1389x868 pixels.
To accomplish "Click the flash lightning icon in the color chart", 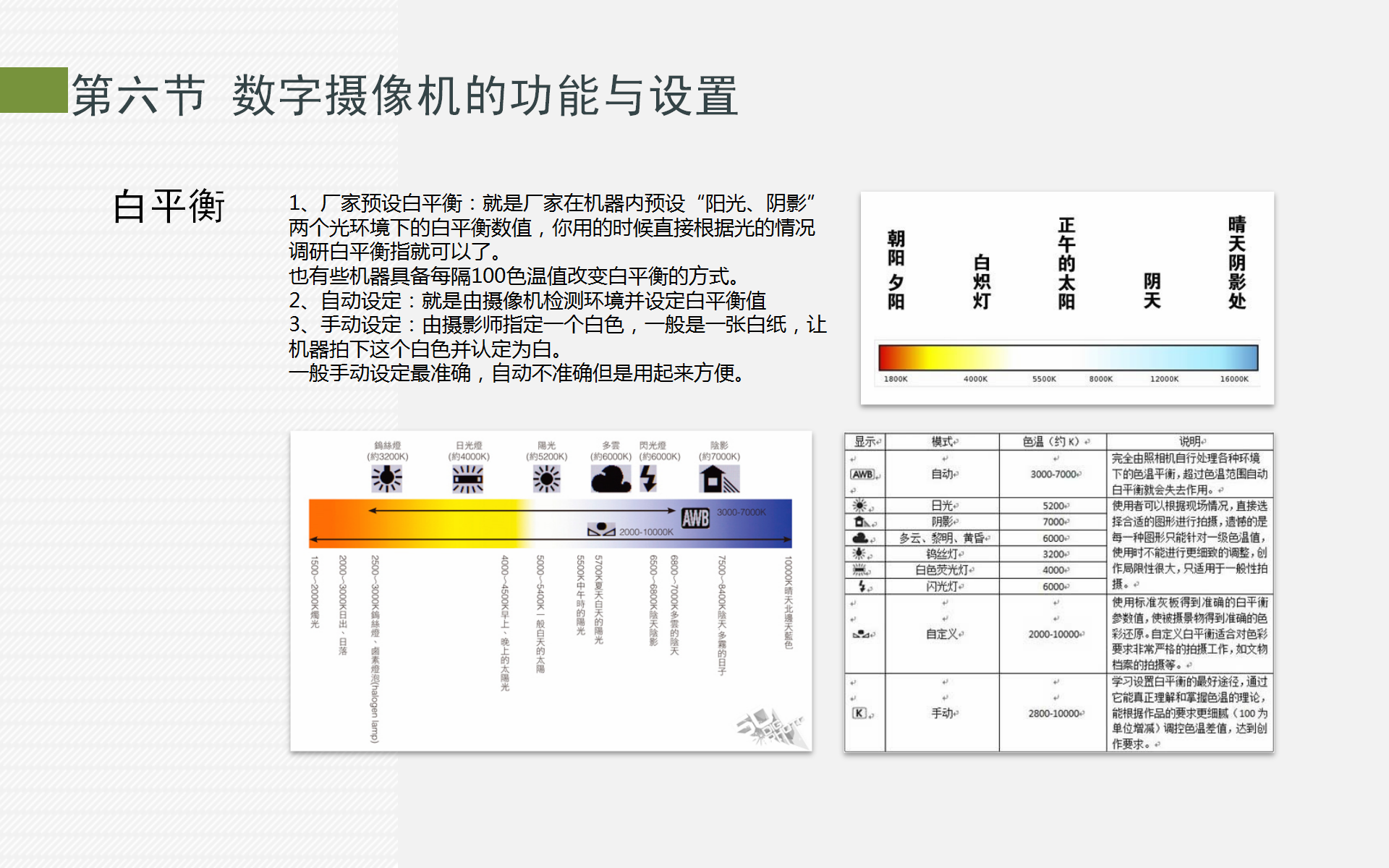I will coord(649,478).
